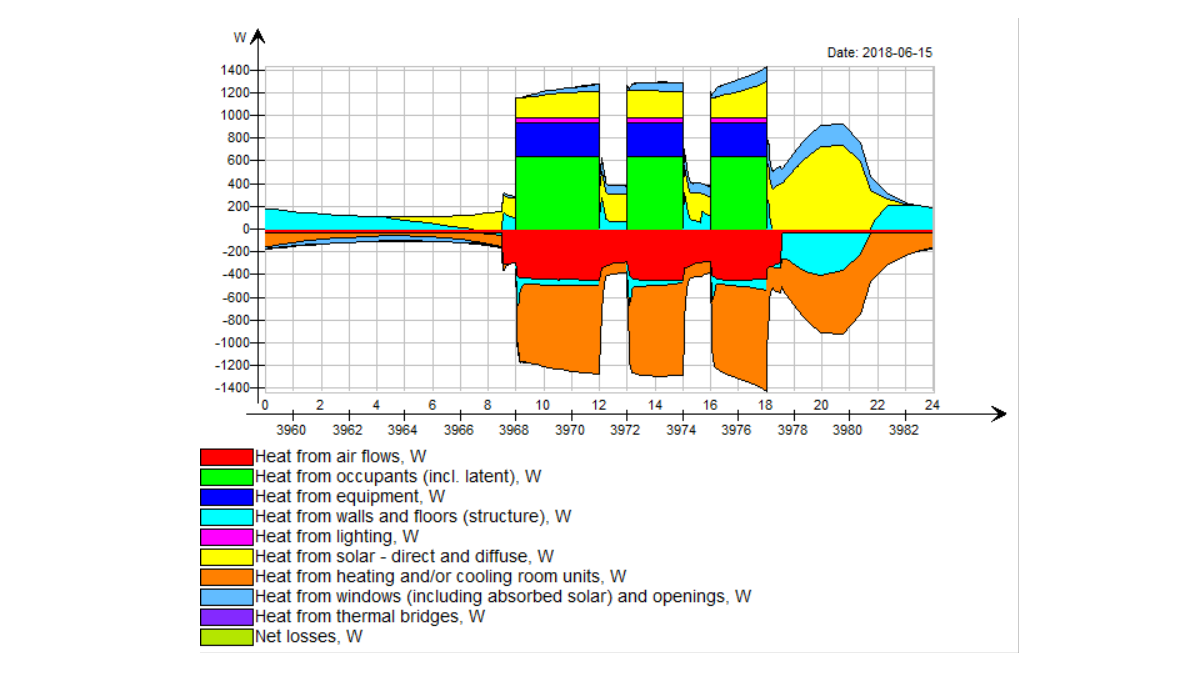Screen dimensions: 1201x675
Task: Click the X-axis arrowhead at right end
Action: tap(997, 414)
